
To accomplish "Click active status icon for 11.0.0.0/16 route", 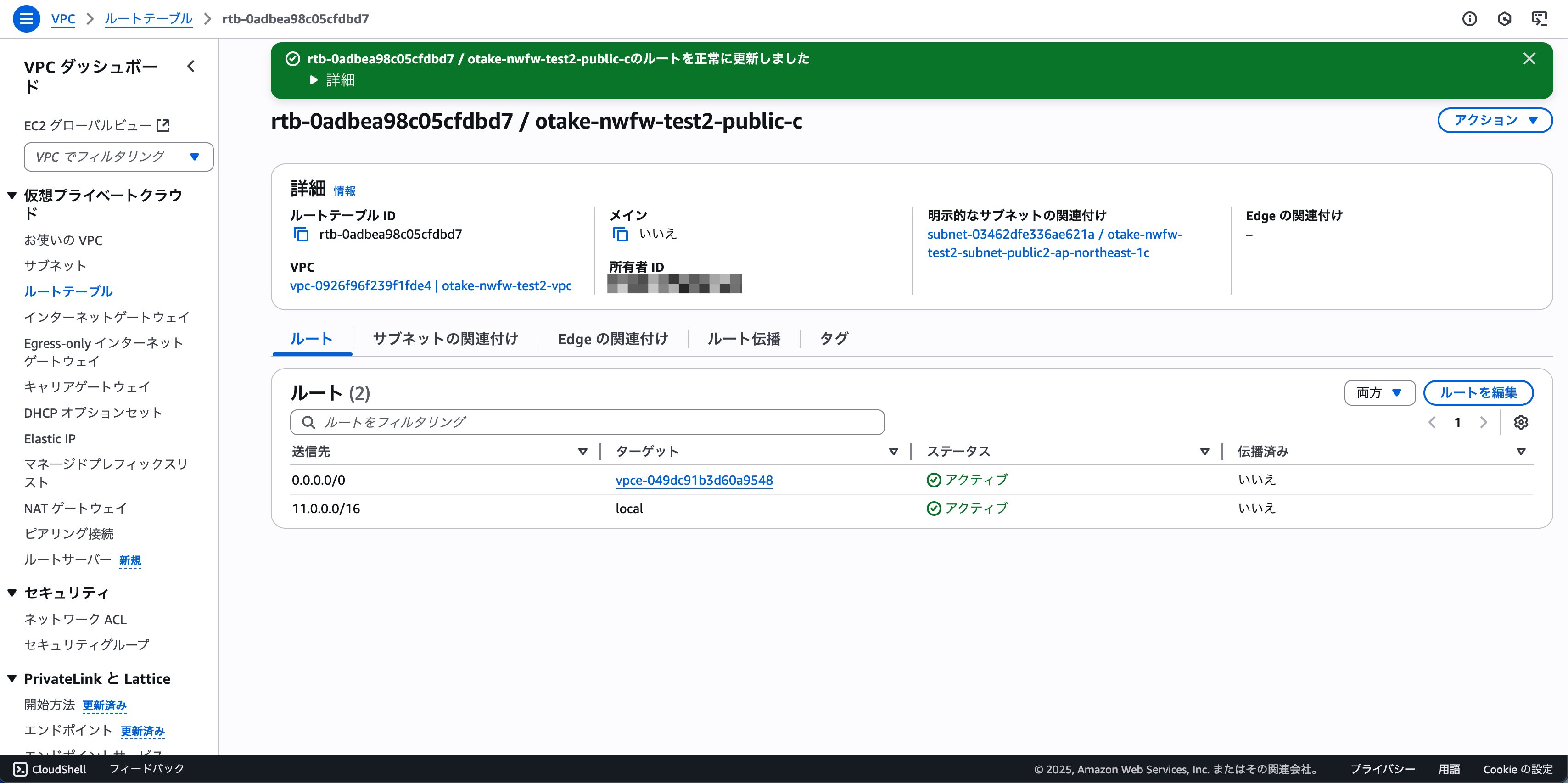I will [934, 509].
